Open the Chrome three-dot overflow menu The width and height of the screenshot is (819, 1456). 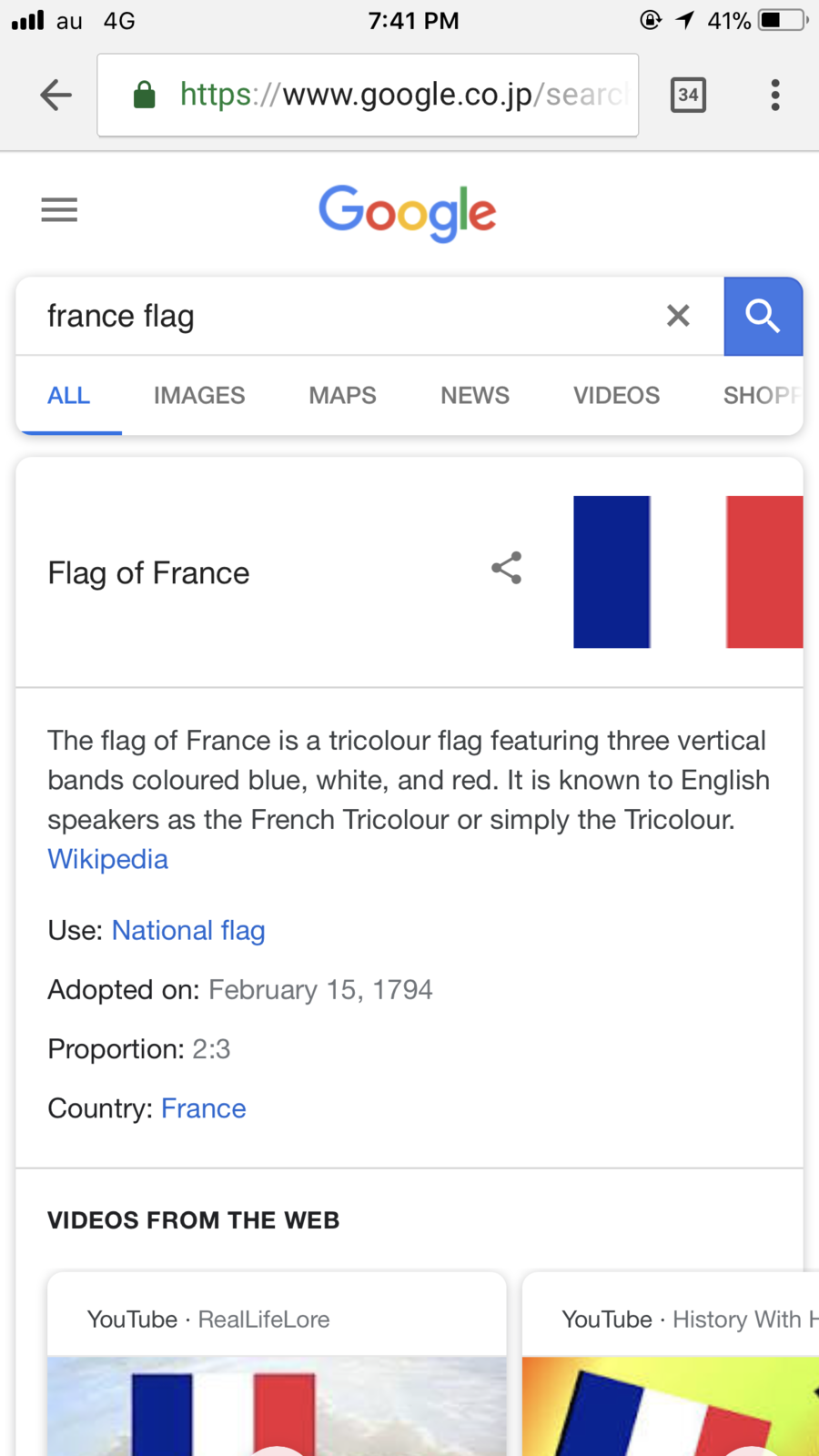tap(774, 95)
